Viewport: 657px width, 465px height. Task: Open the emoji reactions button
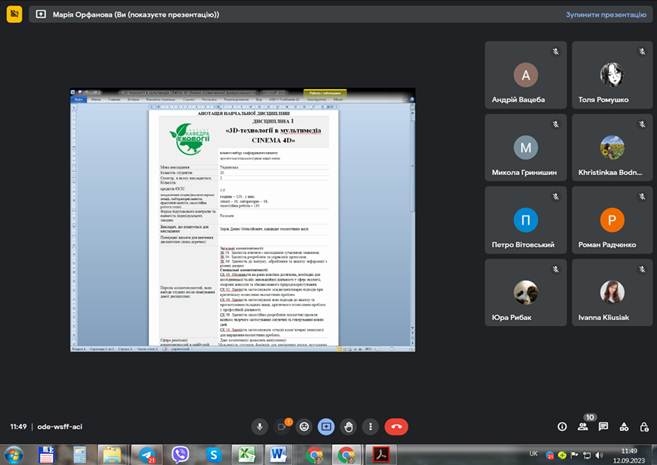pyautogui.click(x=304, y=426)
